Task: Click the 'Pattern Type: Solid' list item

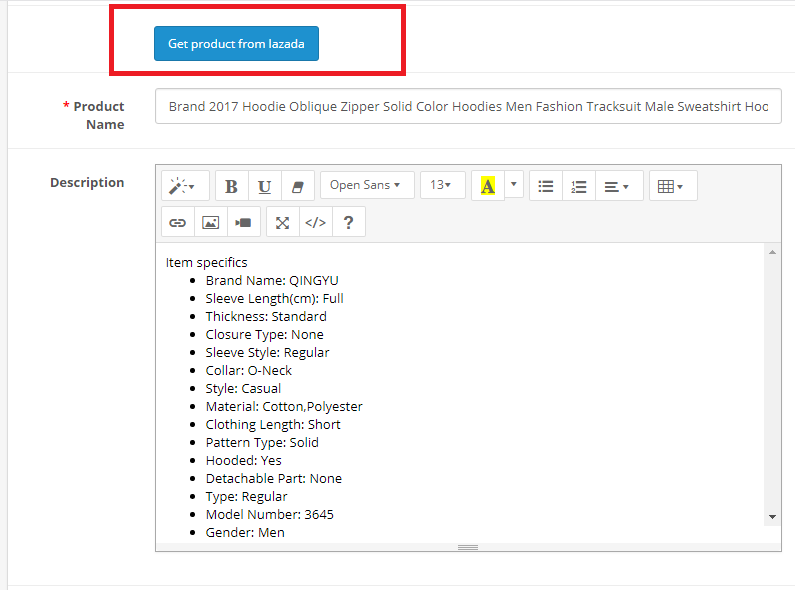Action: point(262,442)
